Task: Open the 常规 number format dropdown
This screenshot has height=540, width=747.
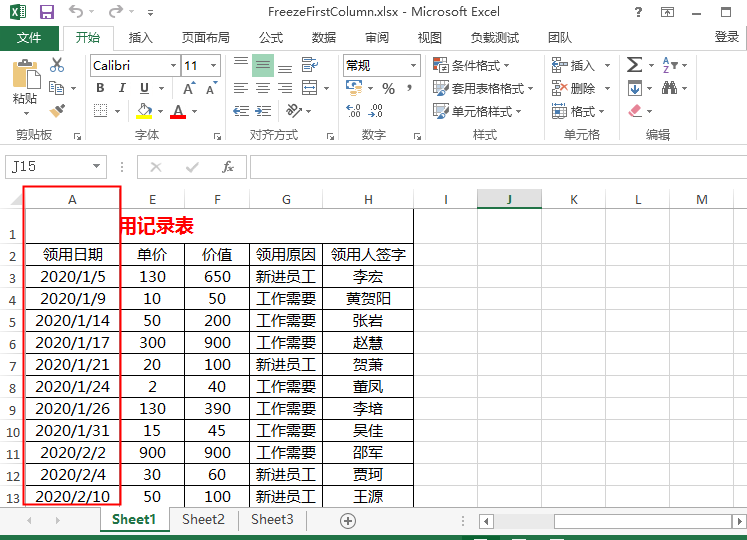Action: point(413,65)
